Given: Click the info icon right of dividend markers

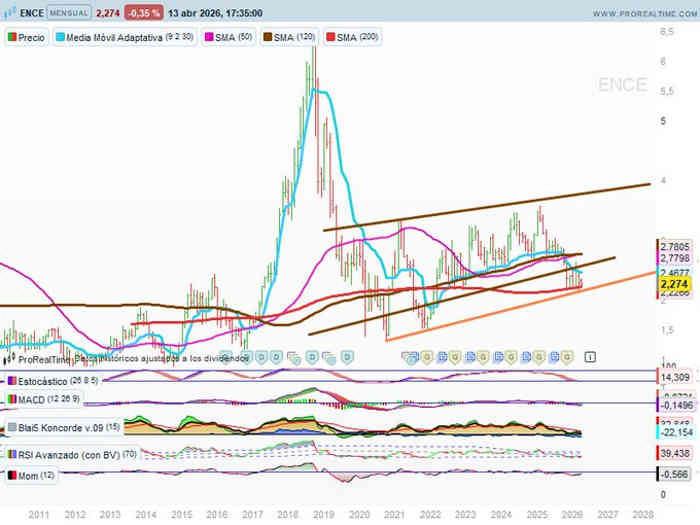Looking at the screenshot, I should pos(590,355).
